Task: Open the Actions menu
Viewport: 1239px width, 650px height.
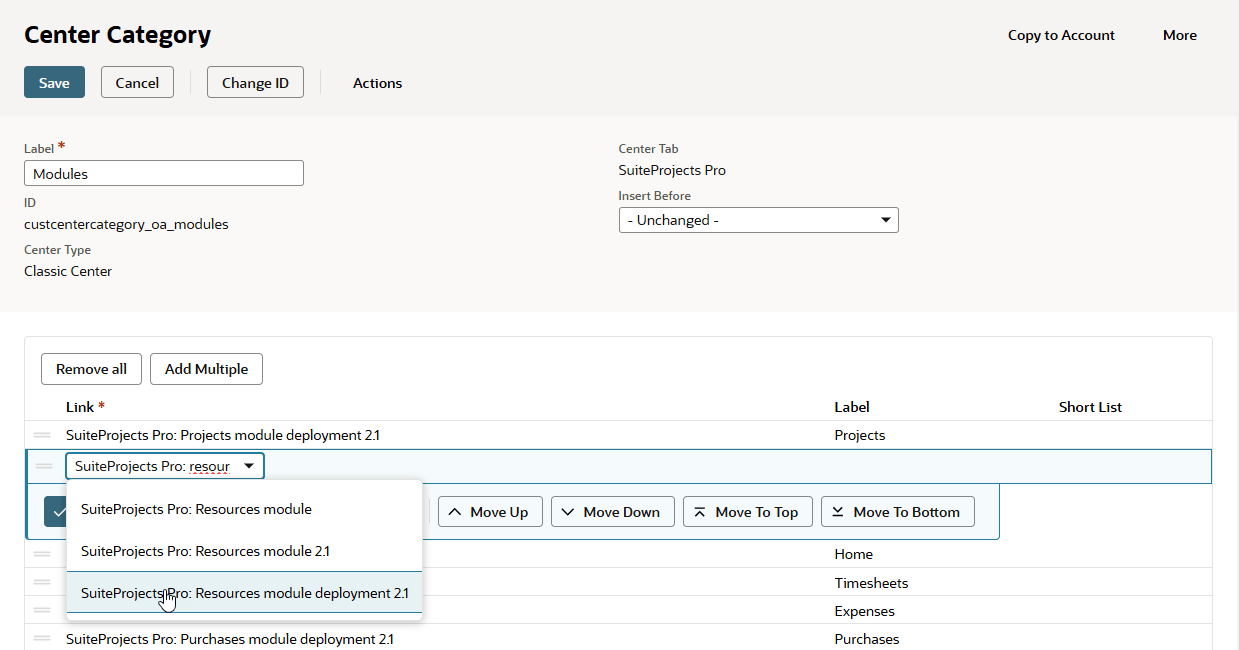Action: coord(377,83)
